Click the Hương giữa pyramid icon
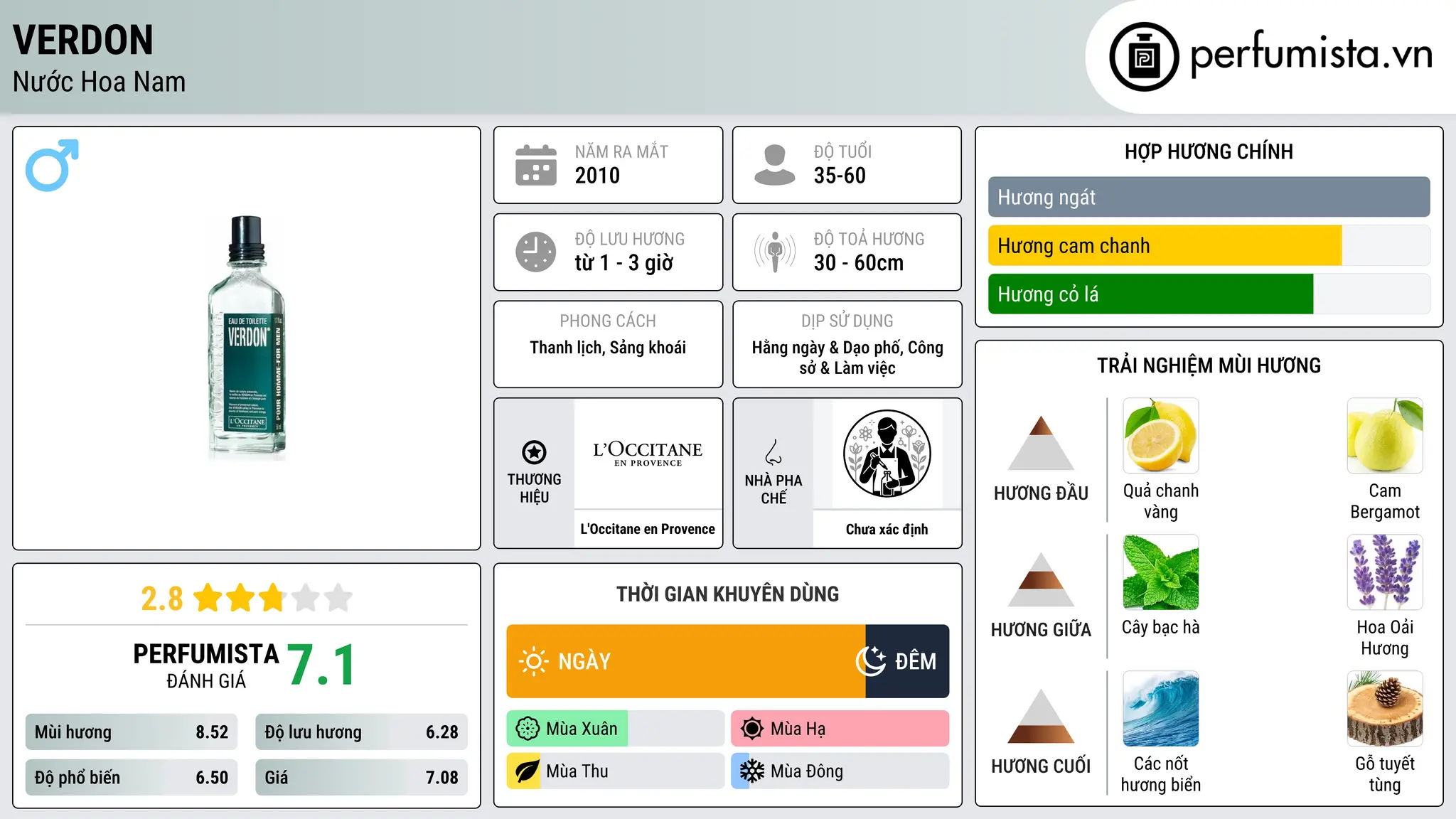The image size is (1456, 819). [1041, 579]
